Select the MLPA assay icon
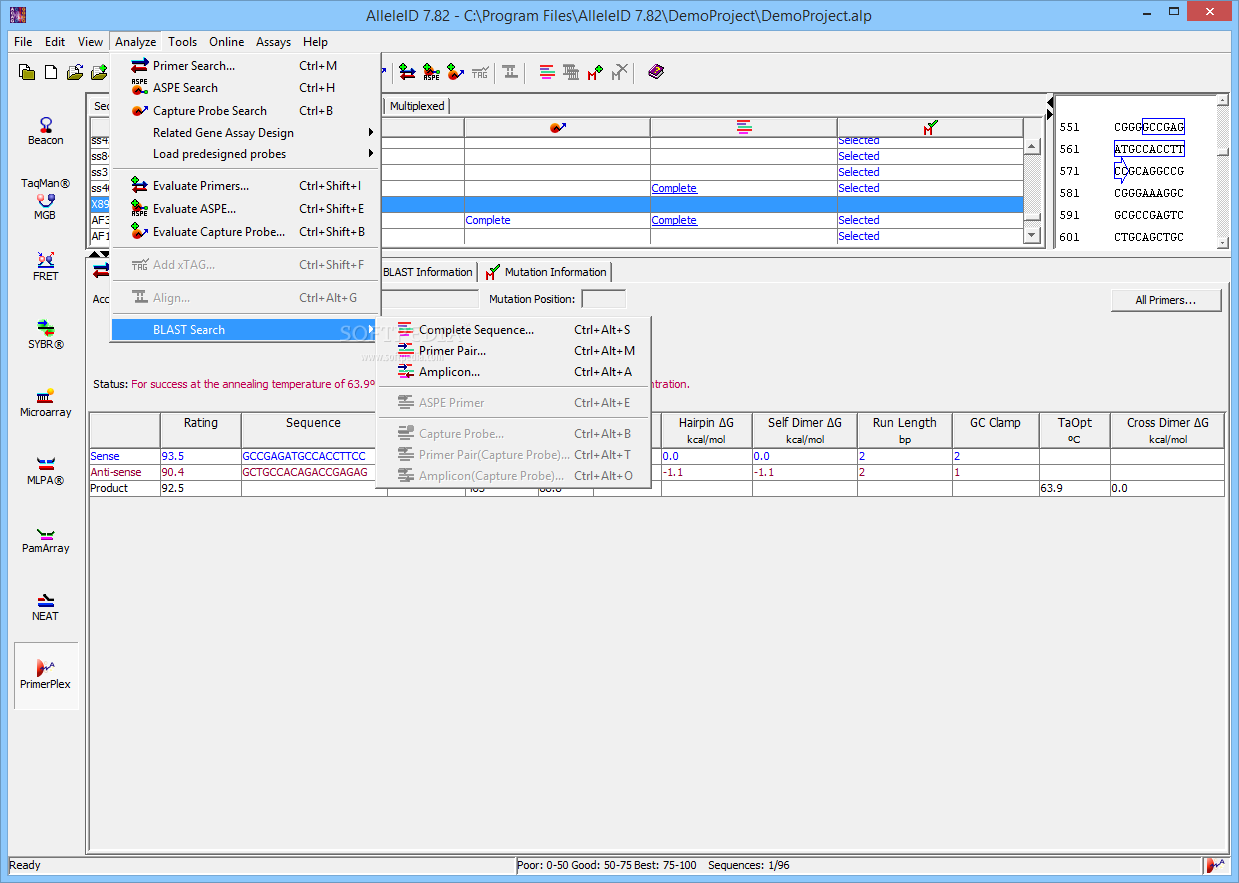1239x883 pixels. (45, 471)
